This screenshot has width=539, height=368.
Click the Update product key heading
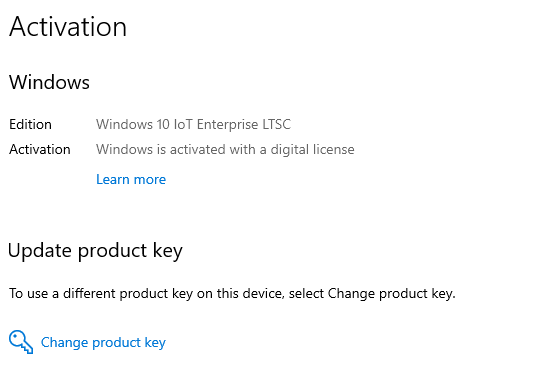95,251
